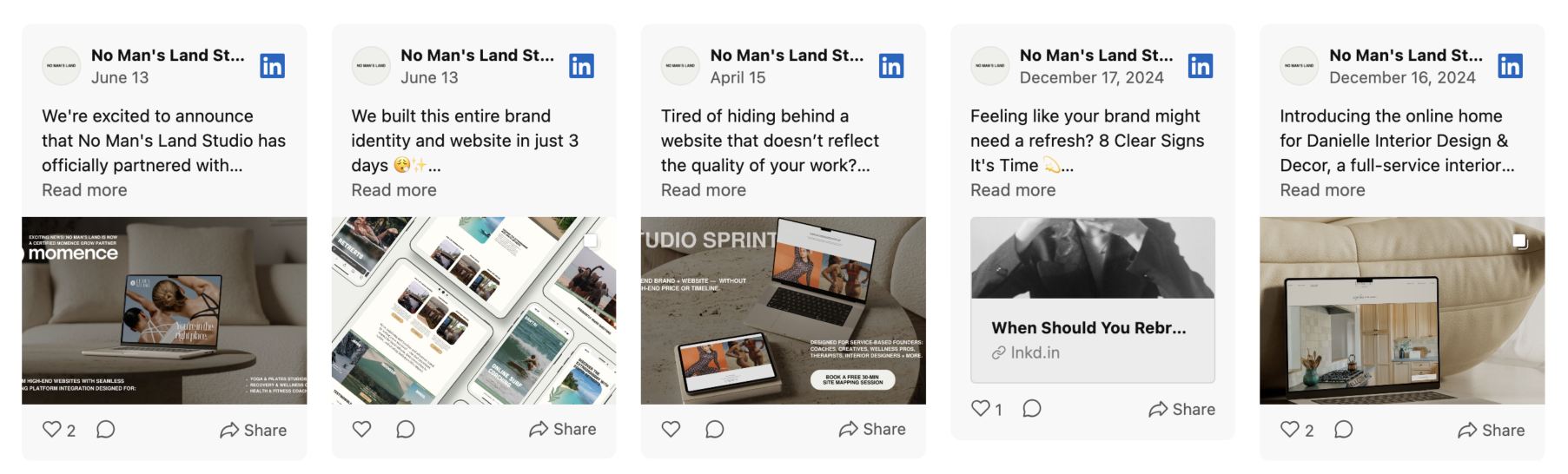Like the April 15 Studio Sprint post
This screenshot has height=474, width=1568.
pos(671,429)
